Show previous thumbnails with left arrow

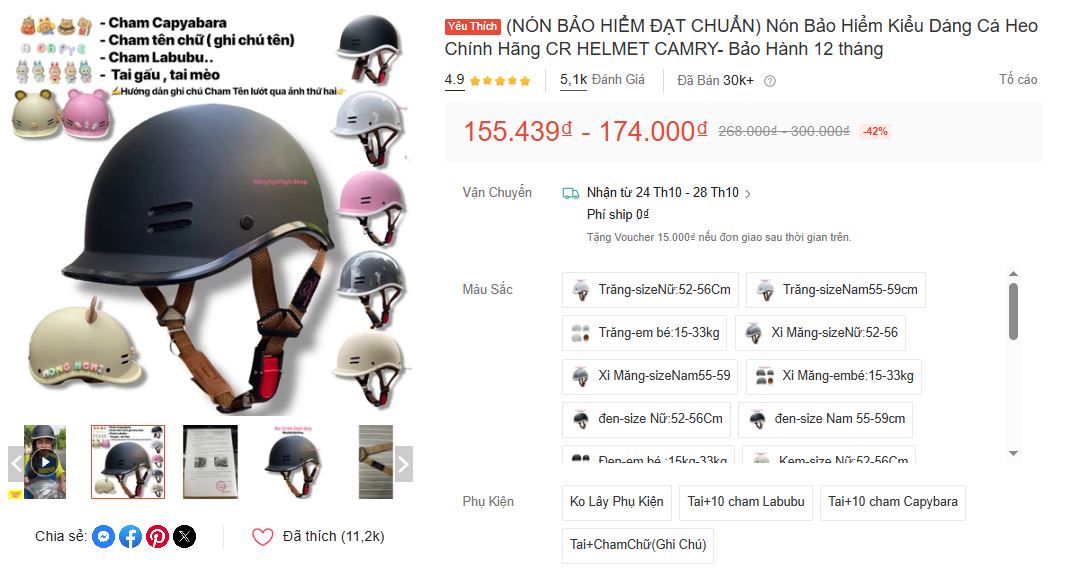(16, 464)
